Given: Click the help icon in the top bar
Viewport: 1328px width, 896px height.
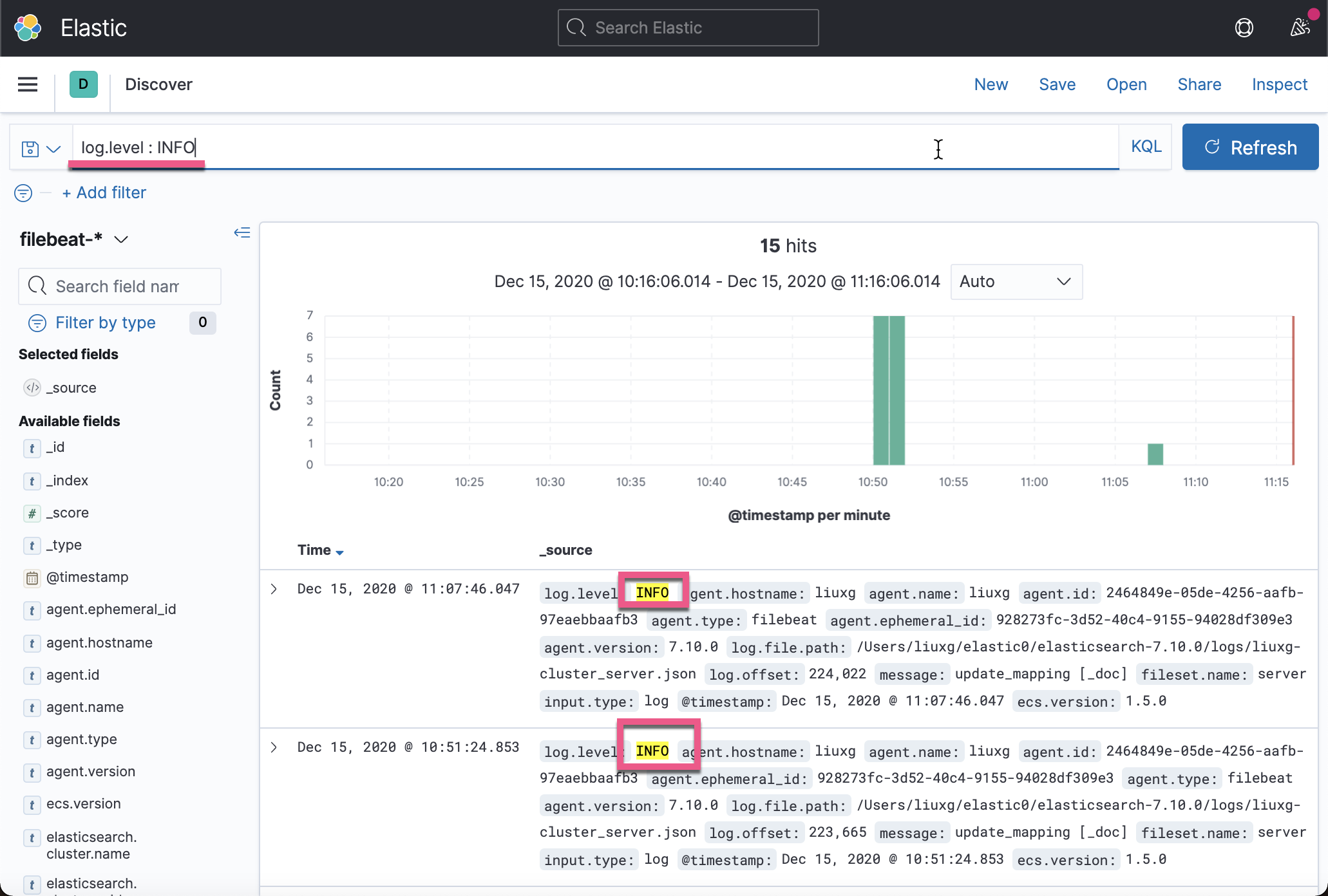Looking at the screenshot, I should [x=1245, y=28].
